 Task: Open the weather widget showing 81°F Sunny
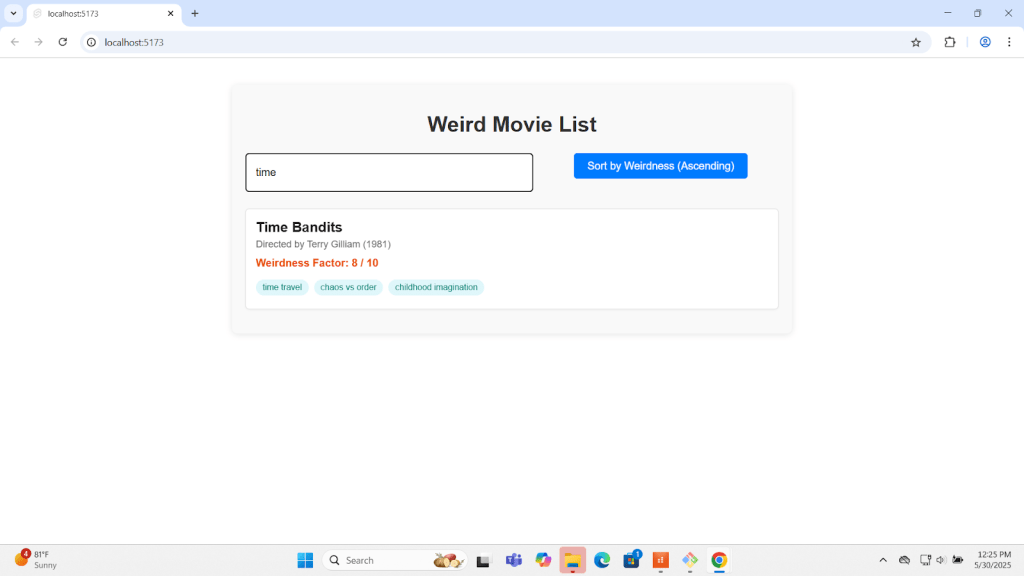click(x=33, y=560)
